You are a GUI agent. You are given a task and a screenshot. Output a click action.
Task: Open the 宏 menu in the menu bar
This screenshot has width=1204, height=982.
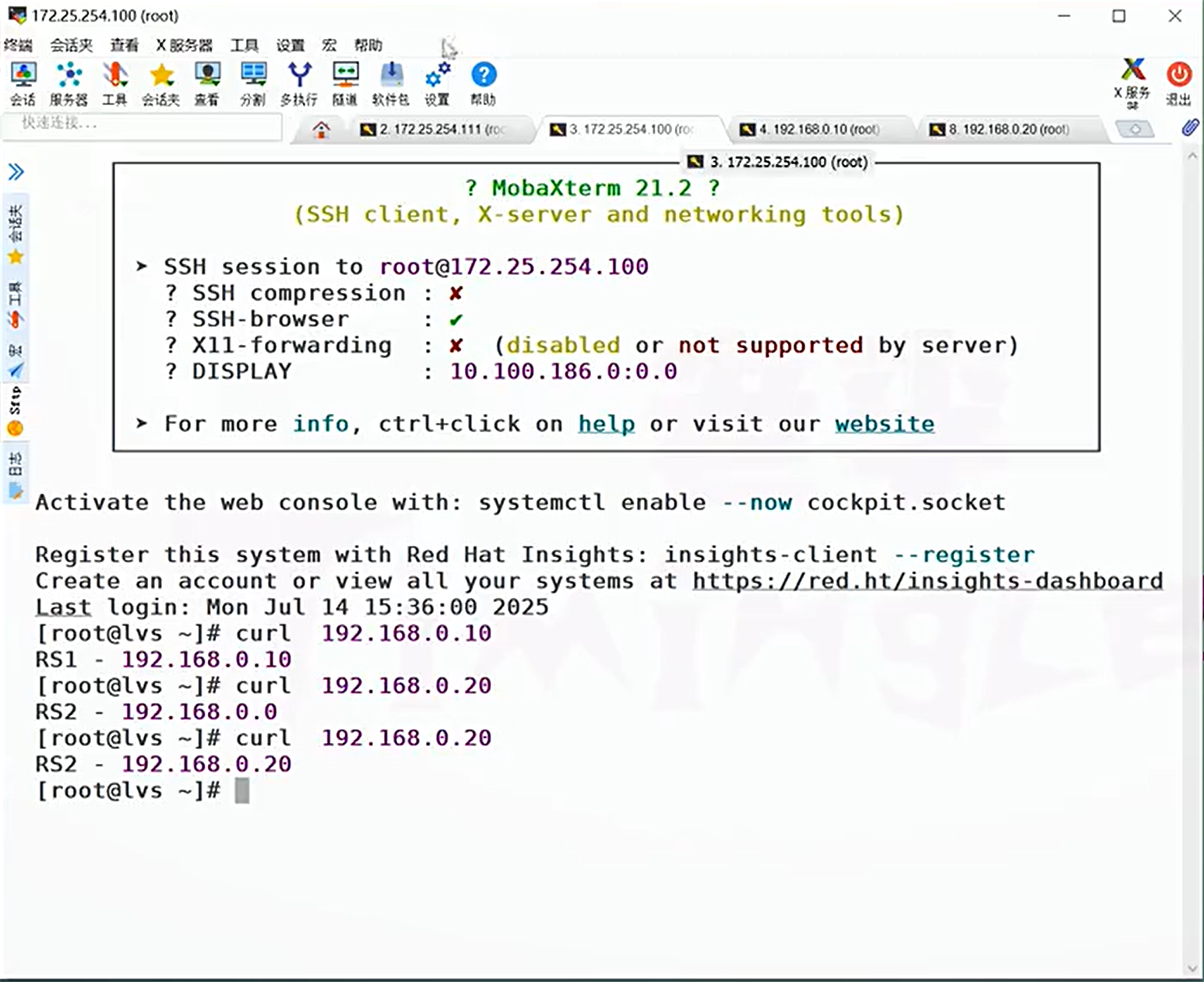coord(329,45)
